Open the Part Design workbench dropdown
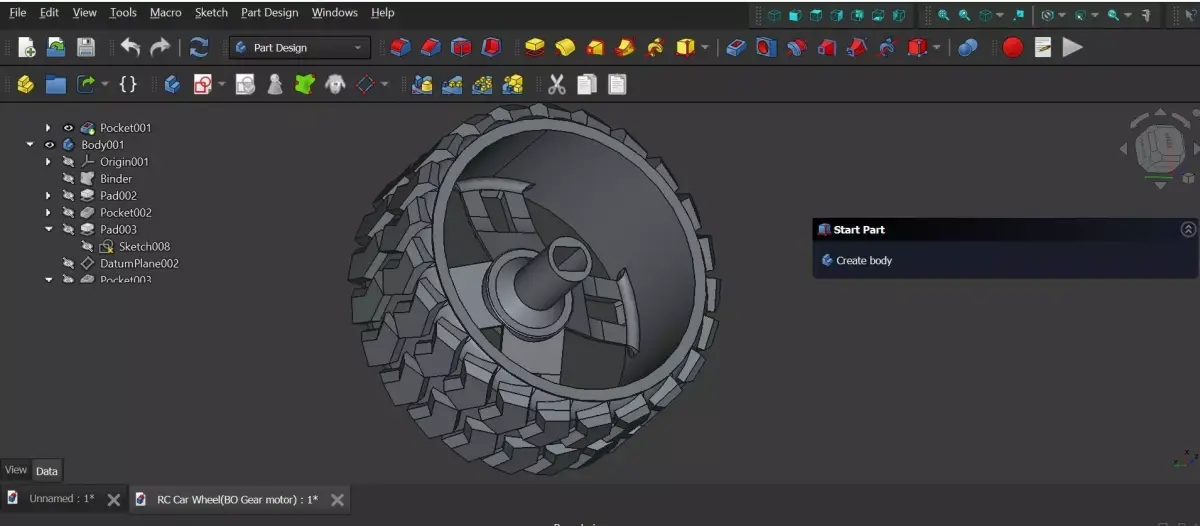Image resolution: width=1200 pixels, height=526 pixels. (x=299, y=48)
